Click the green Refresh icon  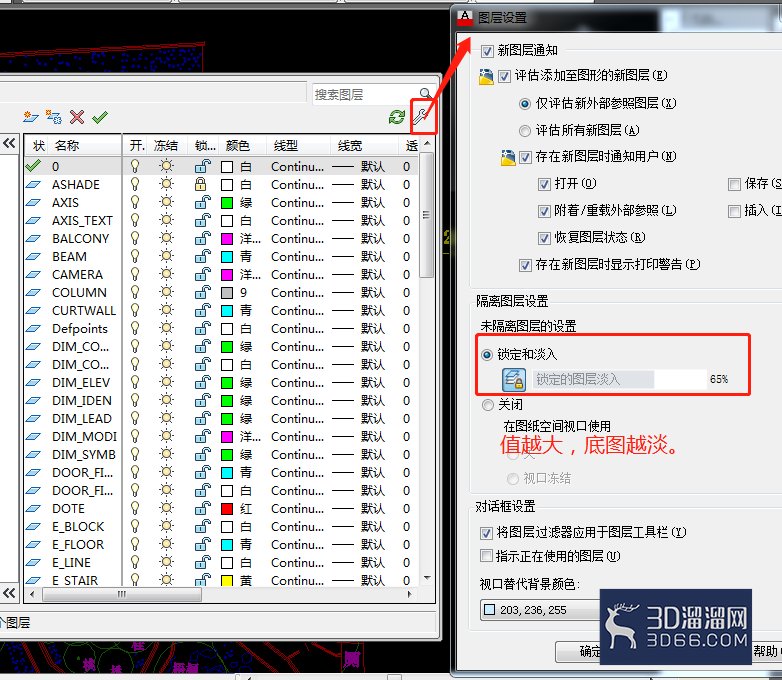point(397,117)
